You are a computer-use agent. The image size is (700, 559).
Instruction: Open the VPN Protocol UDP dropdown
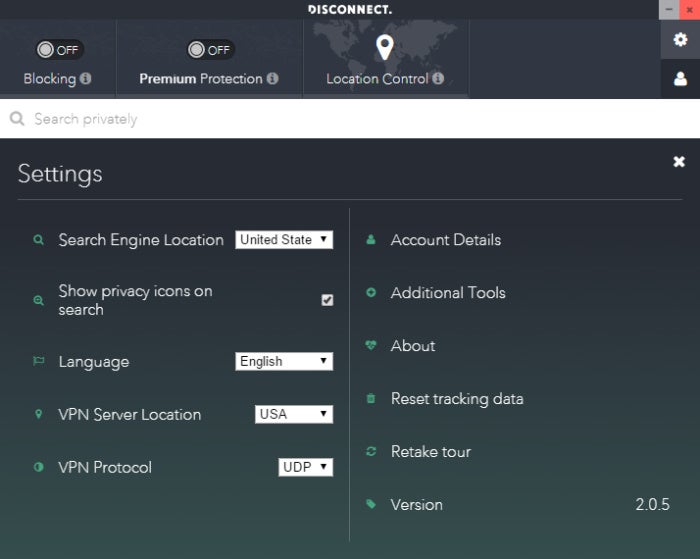305,467
